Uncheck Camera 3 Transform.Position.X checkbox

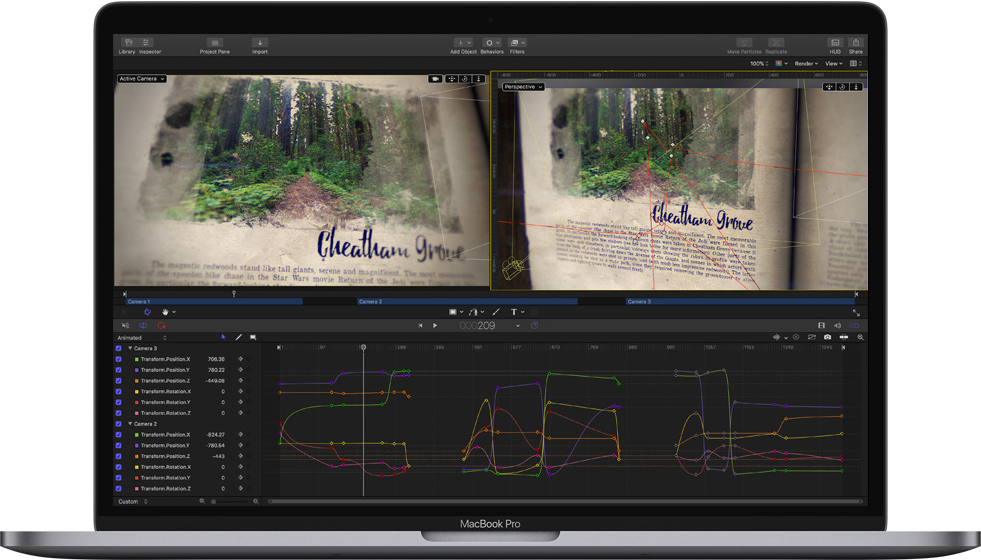(119, 359)
